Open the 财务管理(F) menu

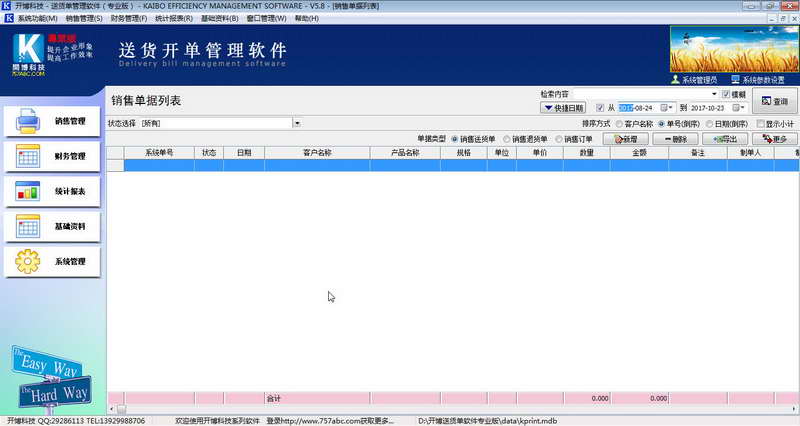pyautogui.click(x=129, y=18)
